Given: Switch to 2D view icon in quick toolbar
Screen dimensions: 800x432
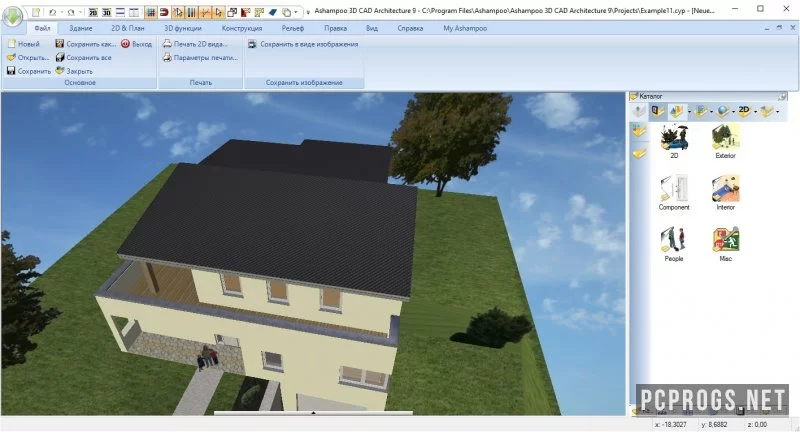Looking at the screenshot, I should point(93,12).
